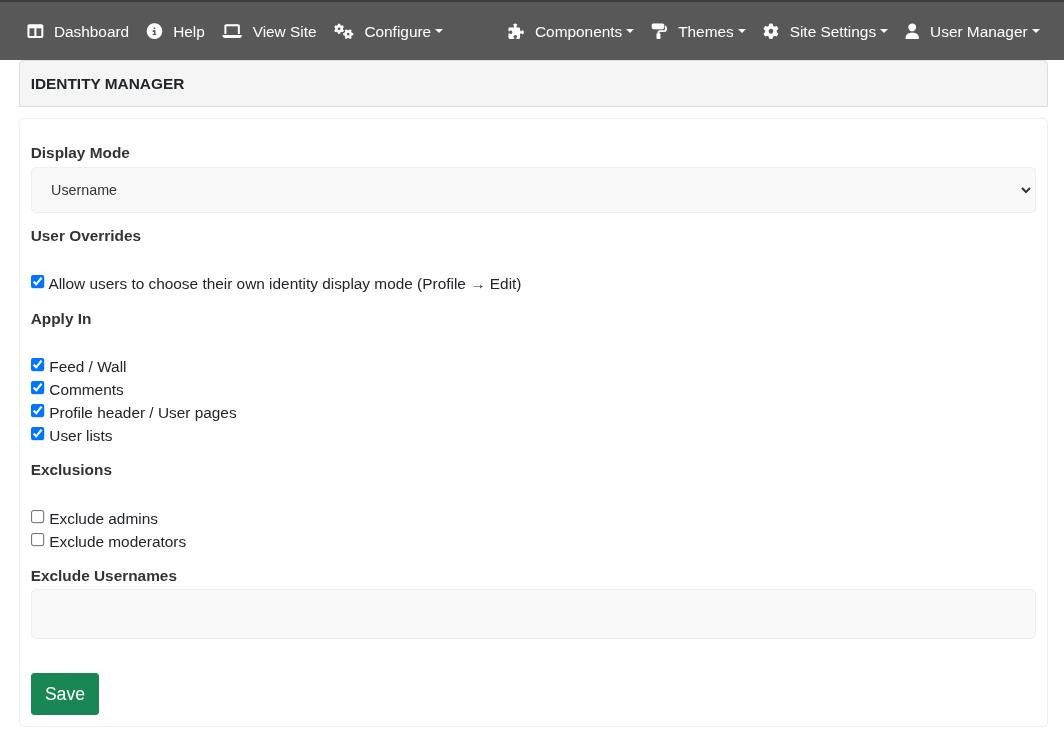This screenshot has width=1064, height=744.
Task: Uncheck the Comments checkbox under Apply In
Action: pos(37,387)
